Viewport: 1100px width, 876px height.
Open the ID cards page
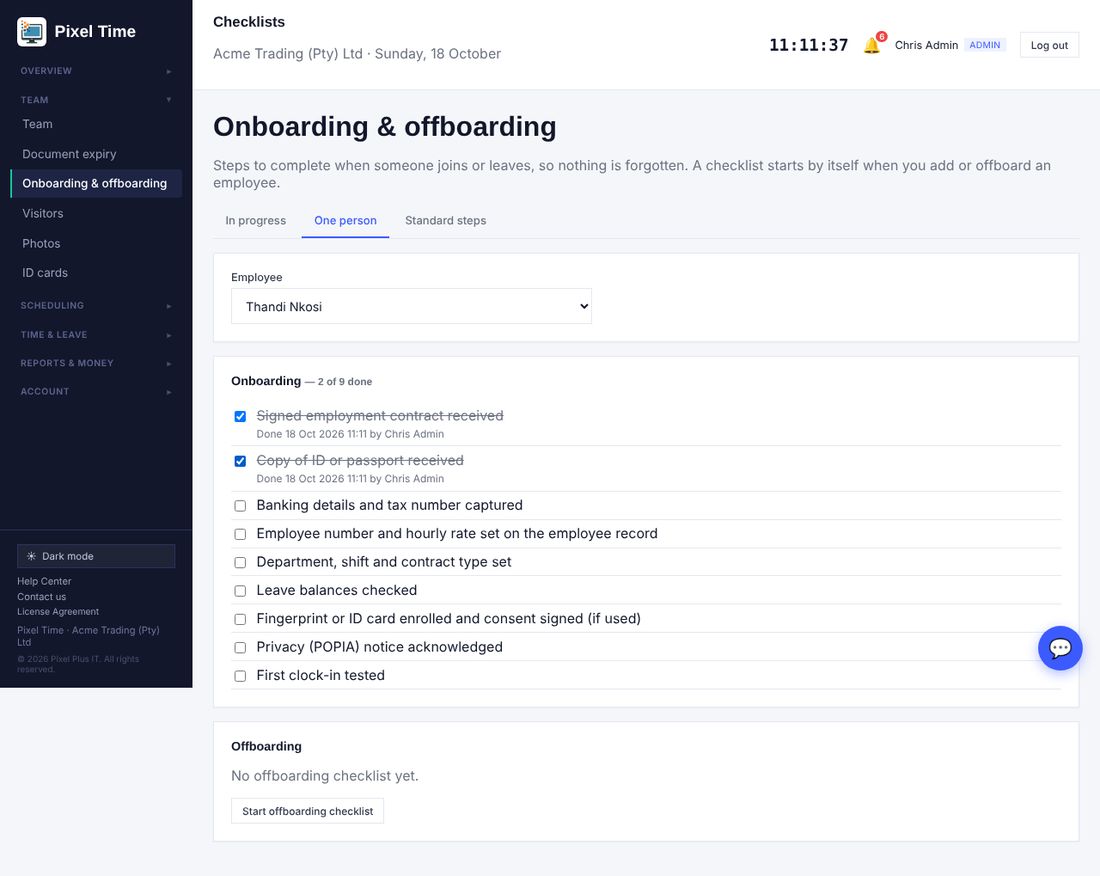click(x=96, y=273)
